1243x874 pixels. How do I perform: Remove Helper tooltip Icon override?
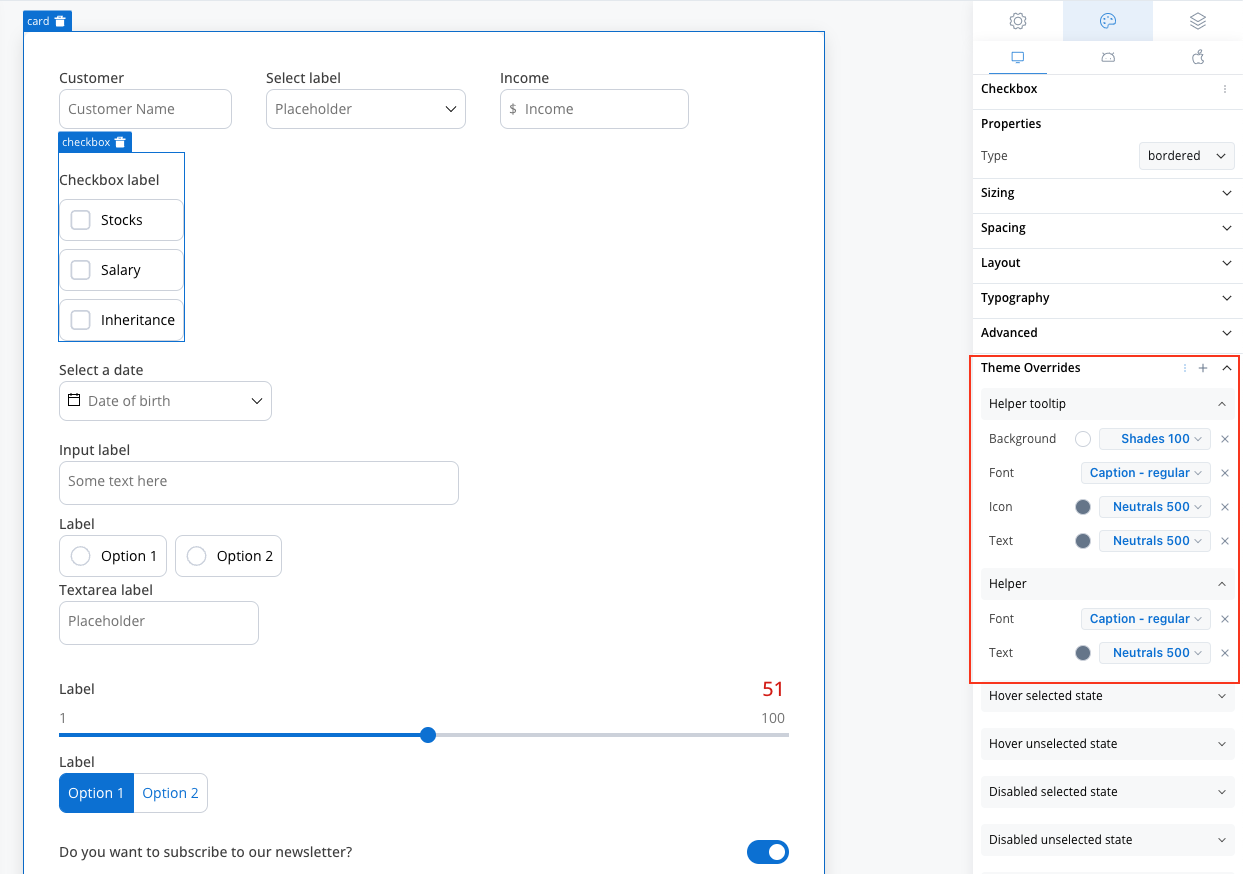1225,507
